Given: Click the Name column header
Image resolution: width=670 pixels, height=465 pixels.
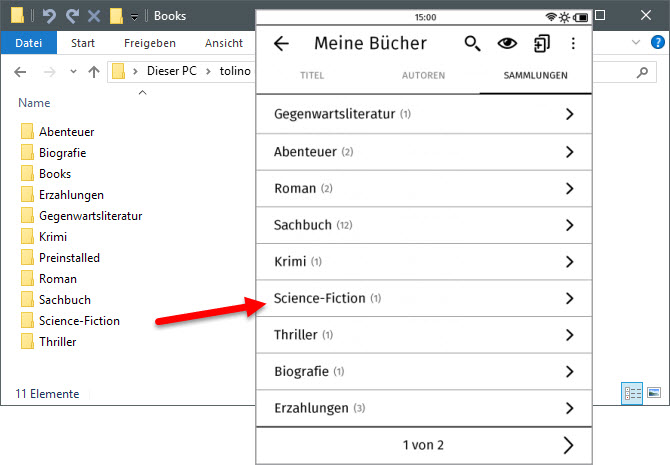Looking at the screenshot, I should [34, 103].
